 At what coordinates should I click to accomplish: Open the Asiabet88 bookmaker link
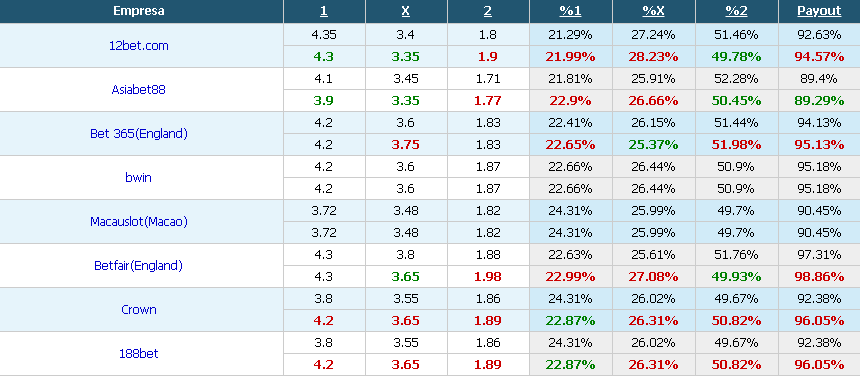pyautogui.click(x=138, y=90)
